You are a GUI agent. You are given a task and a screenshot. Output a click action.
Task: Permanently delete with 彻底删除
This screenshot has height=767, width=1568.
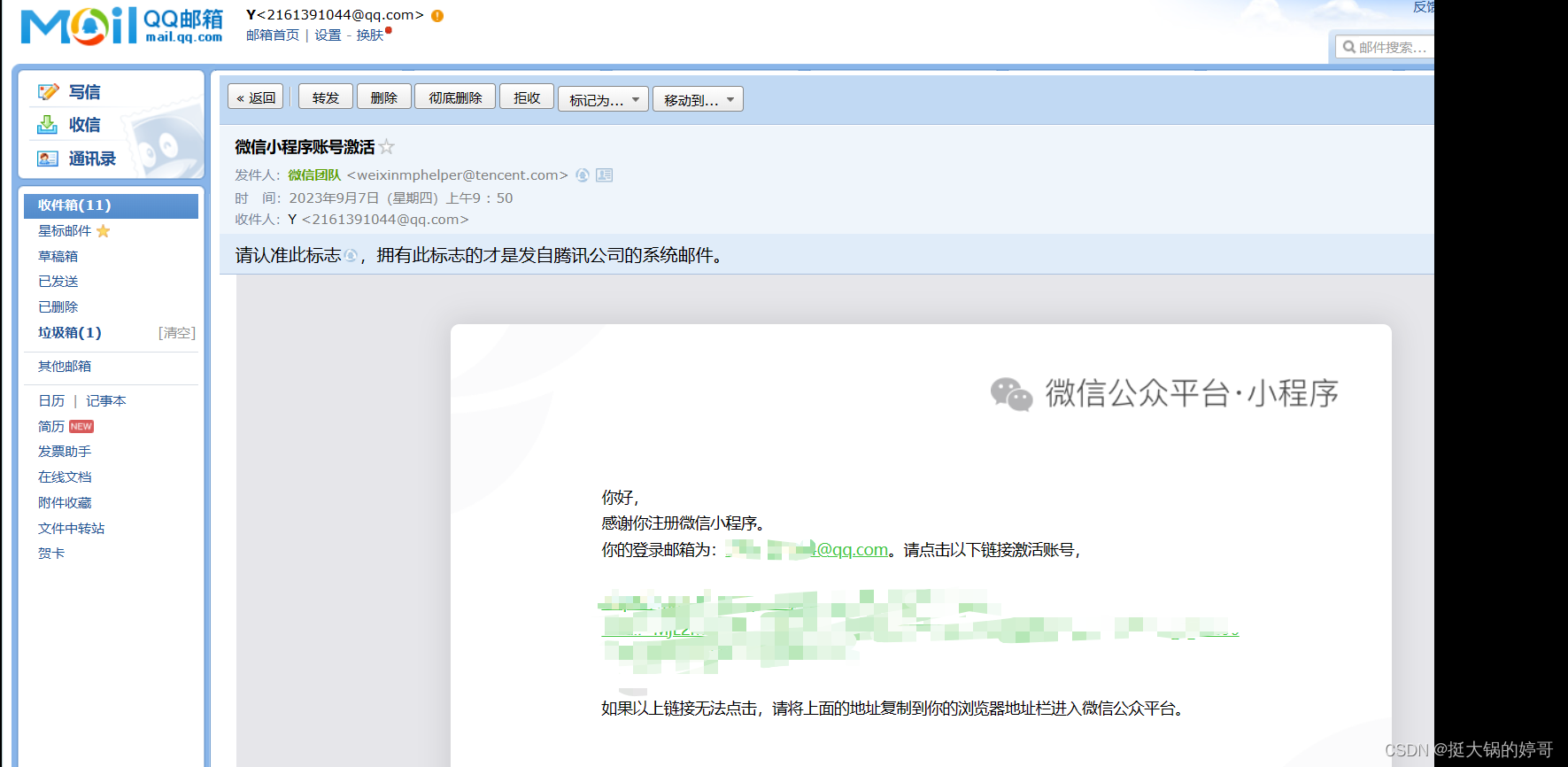455,97
